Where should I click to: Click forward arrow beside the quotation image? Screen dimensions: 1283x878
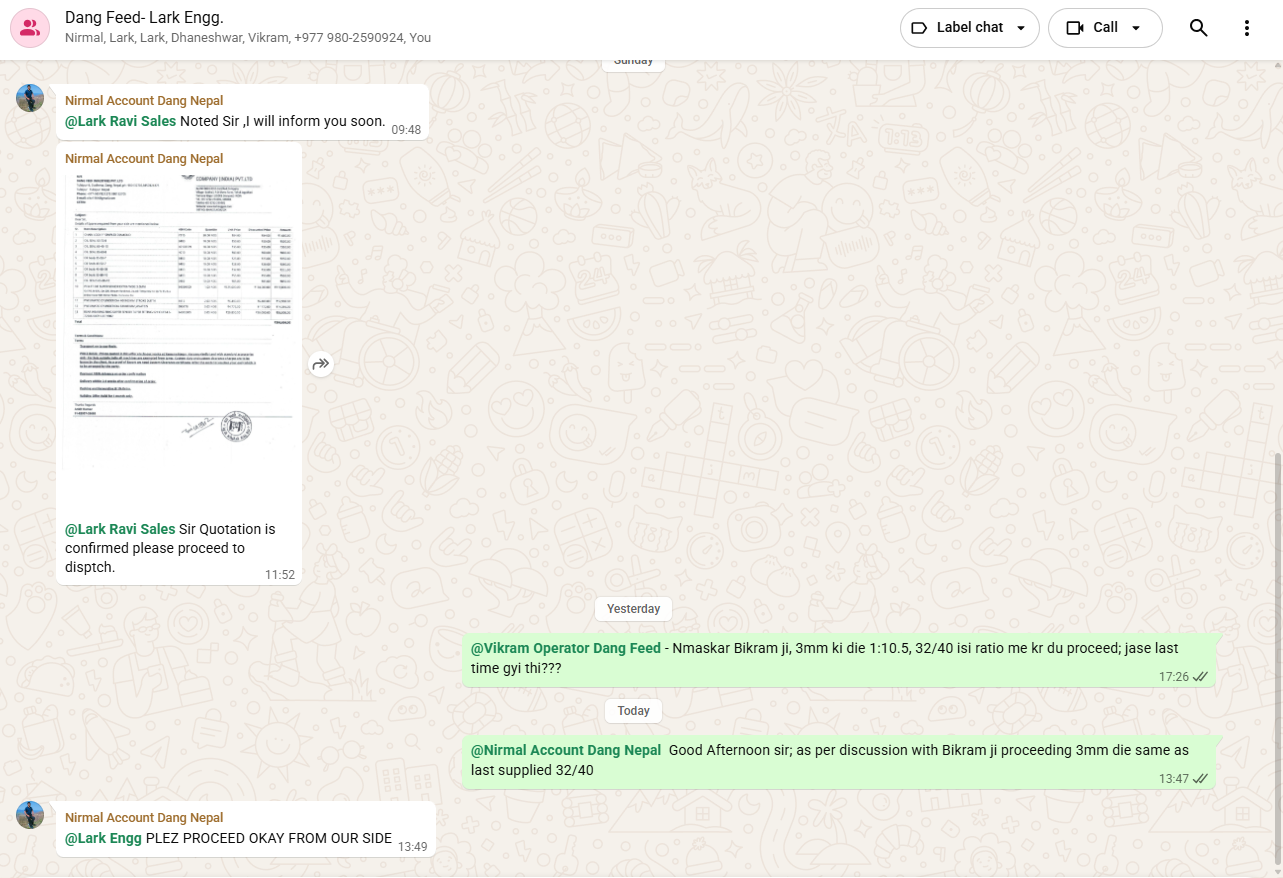[320, 364]
